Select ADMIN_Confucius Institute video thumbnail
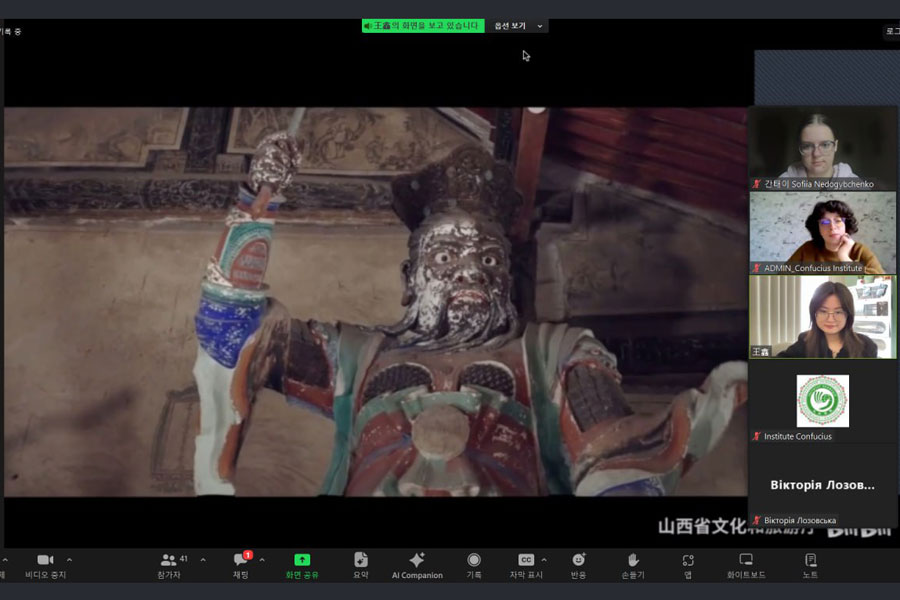The width and height of the screenshot is (900, 600). click(x=823, y=233)
